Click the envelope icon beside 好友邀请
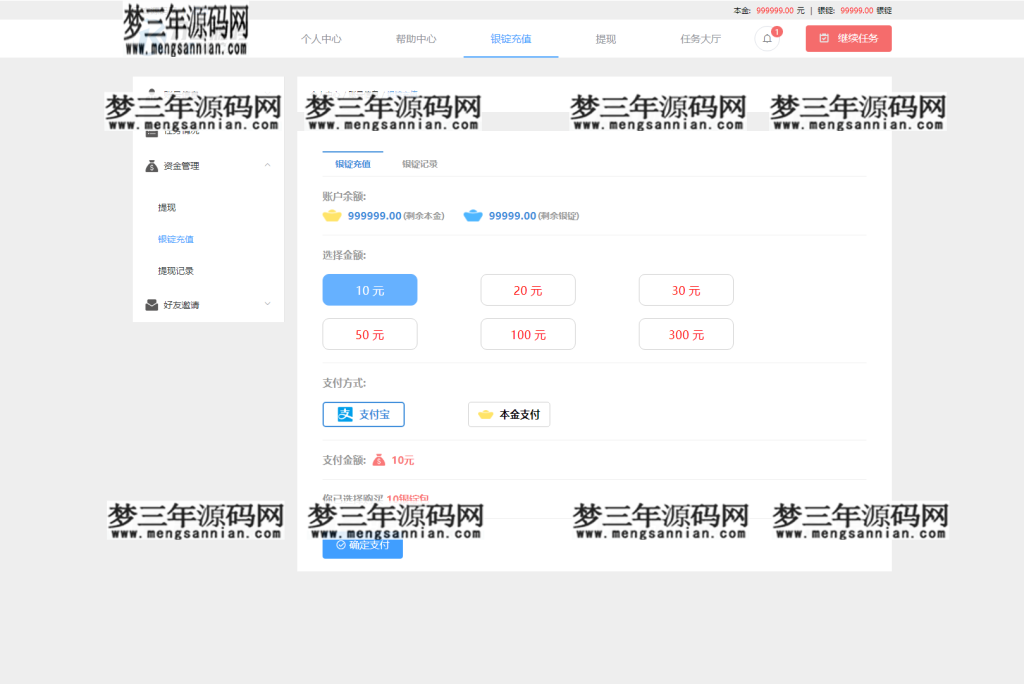 click(151, 302)
